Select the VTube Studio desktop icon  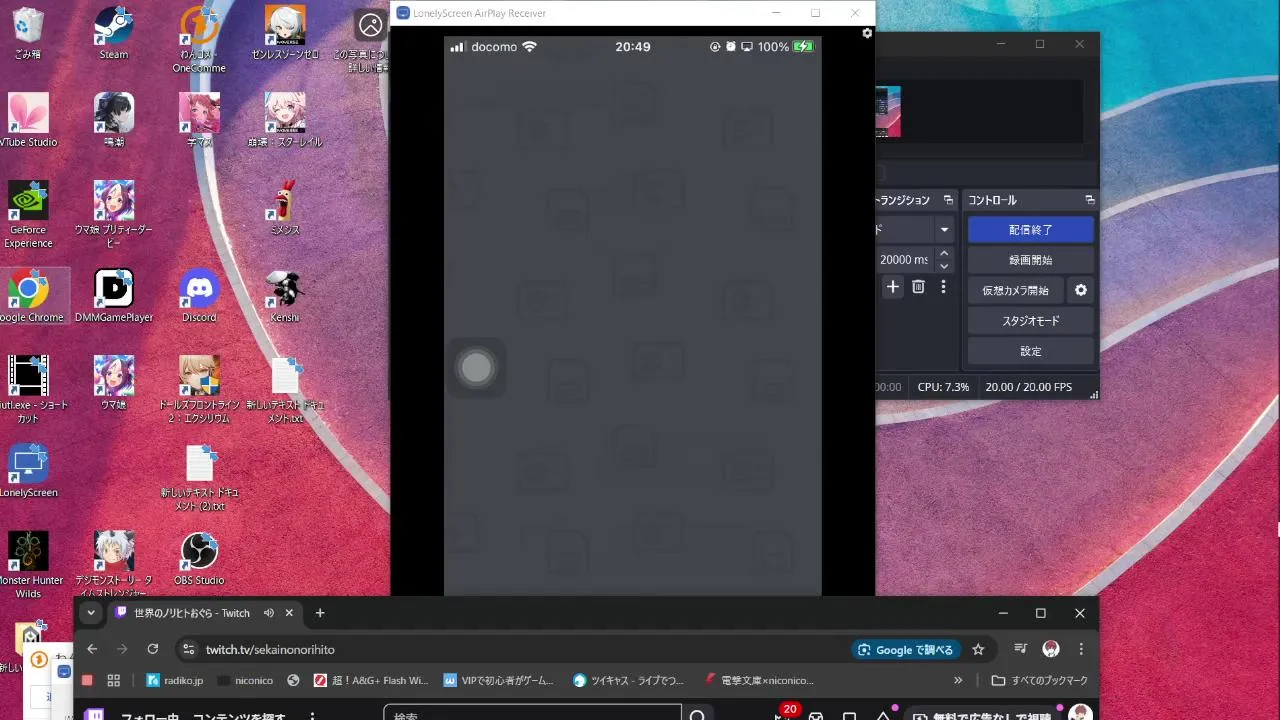click(28, 120)
